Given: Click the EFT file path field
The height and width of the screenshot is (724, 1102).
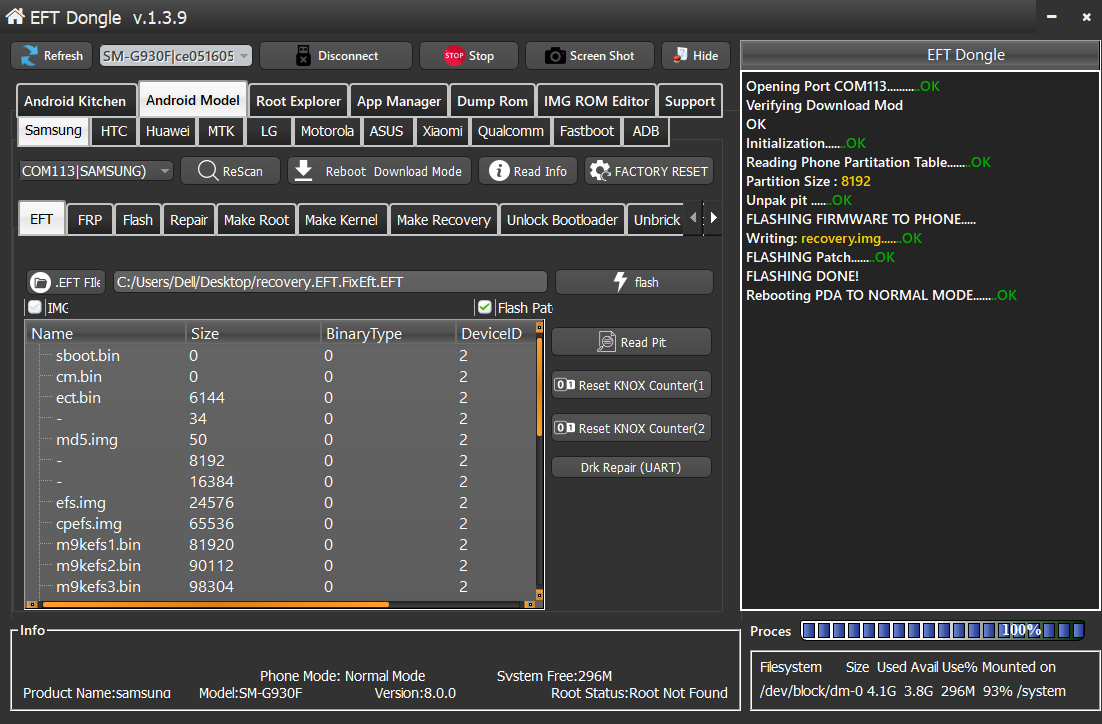Looking at the screenshot, I should click(x=330, y=282).
